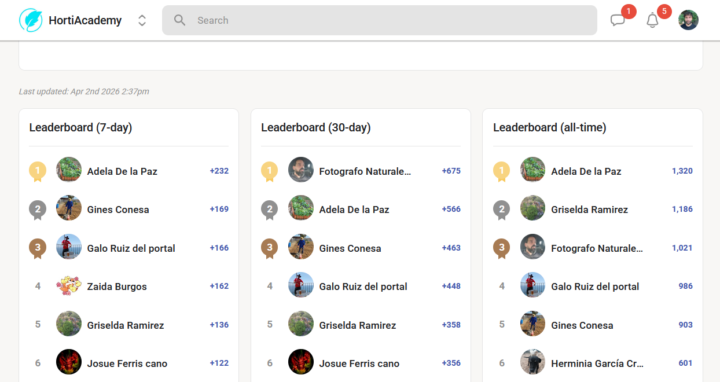Open Griselda Ramirez in 7-day leaderboard

click(125, 325)
